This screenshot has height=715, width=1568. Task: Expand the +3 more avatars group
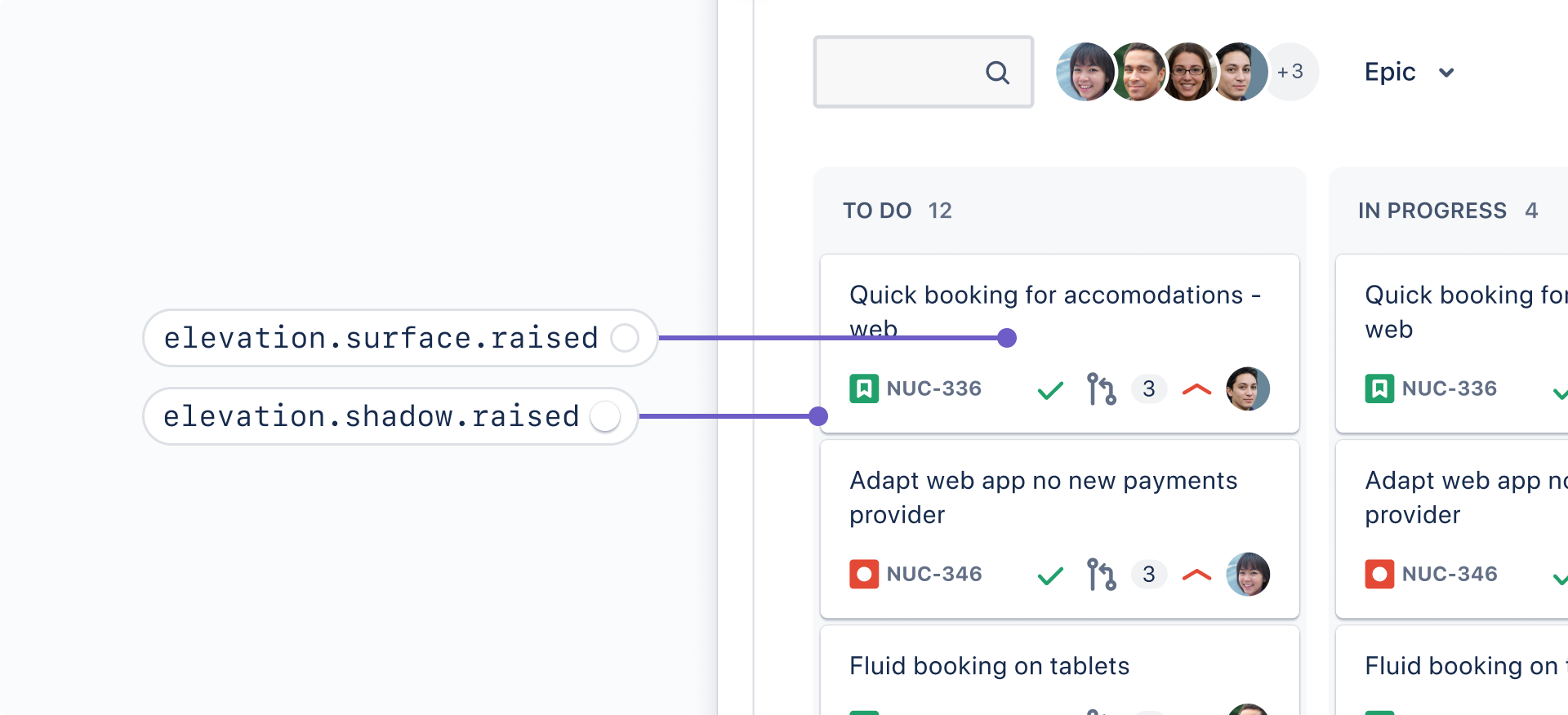point(1291,72)
